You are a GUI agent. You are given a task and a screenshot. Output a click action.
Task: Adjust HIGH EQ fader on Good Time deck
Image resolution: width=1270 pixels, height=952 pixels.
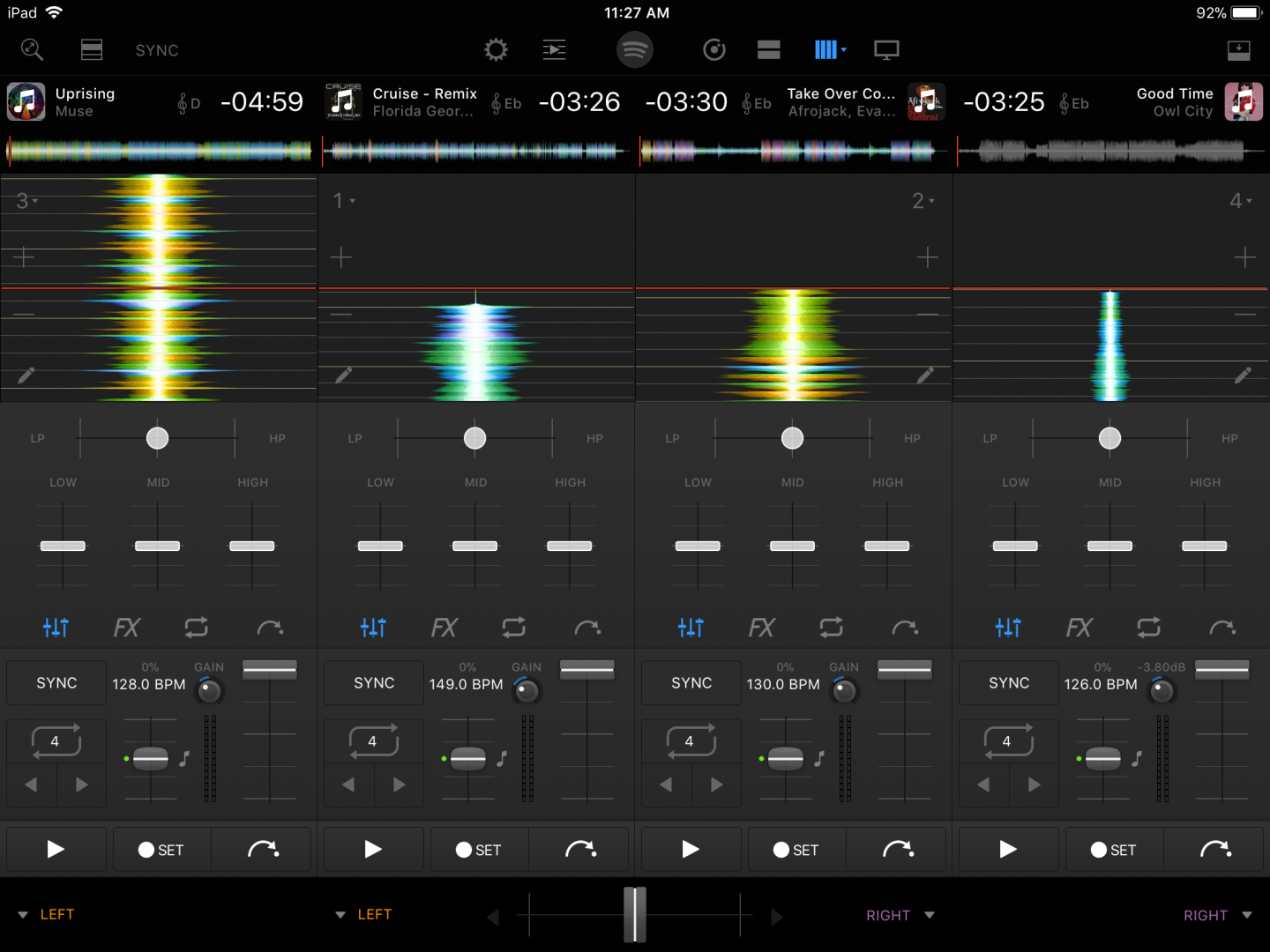click(1205, 546)
